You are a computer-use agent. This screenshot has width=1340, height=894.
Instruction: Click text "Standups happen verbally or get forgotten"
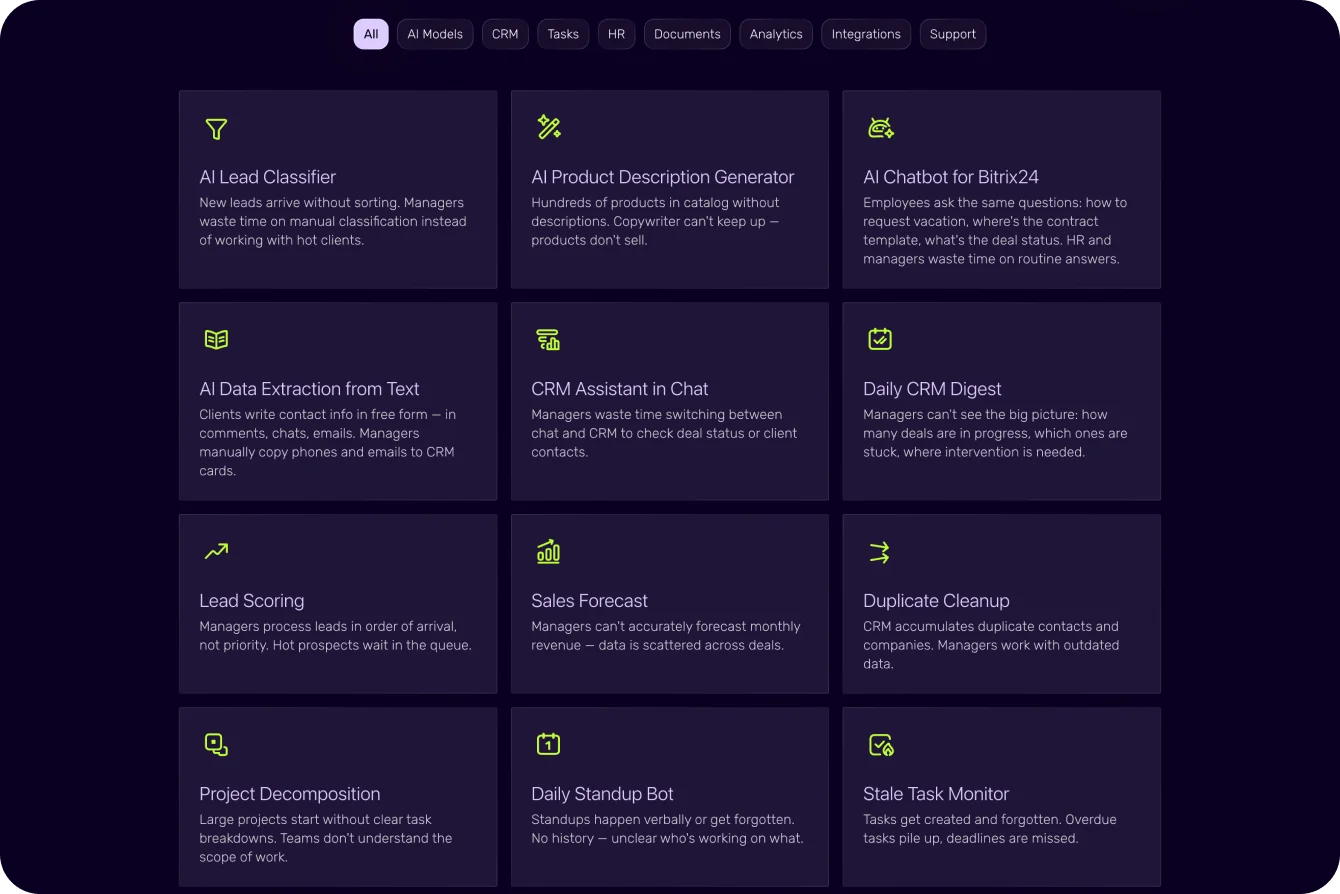(662, 820)
